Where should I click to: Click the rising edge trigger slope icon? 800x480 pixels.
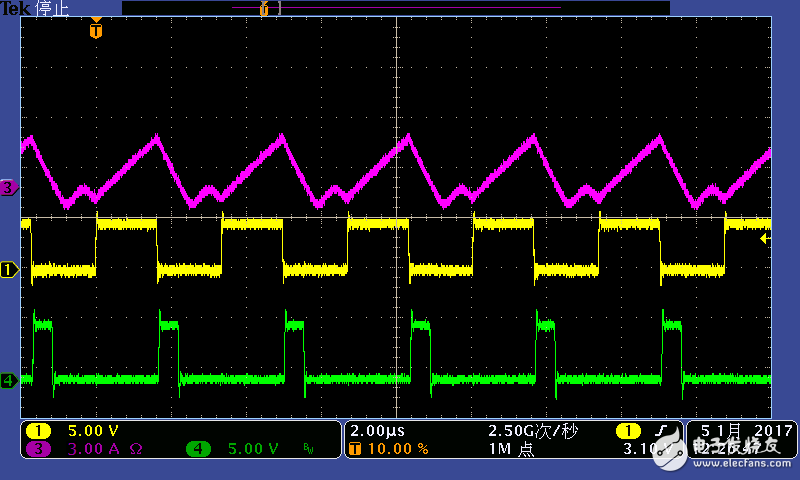click(660, 431)
